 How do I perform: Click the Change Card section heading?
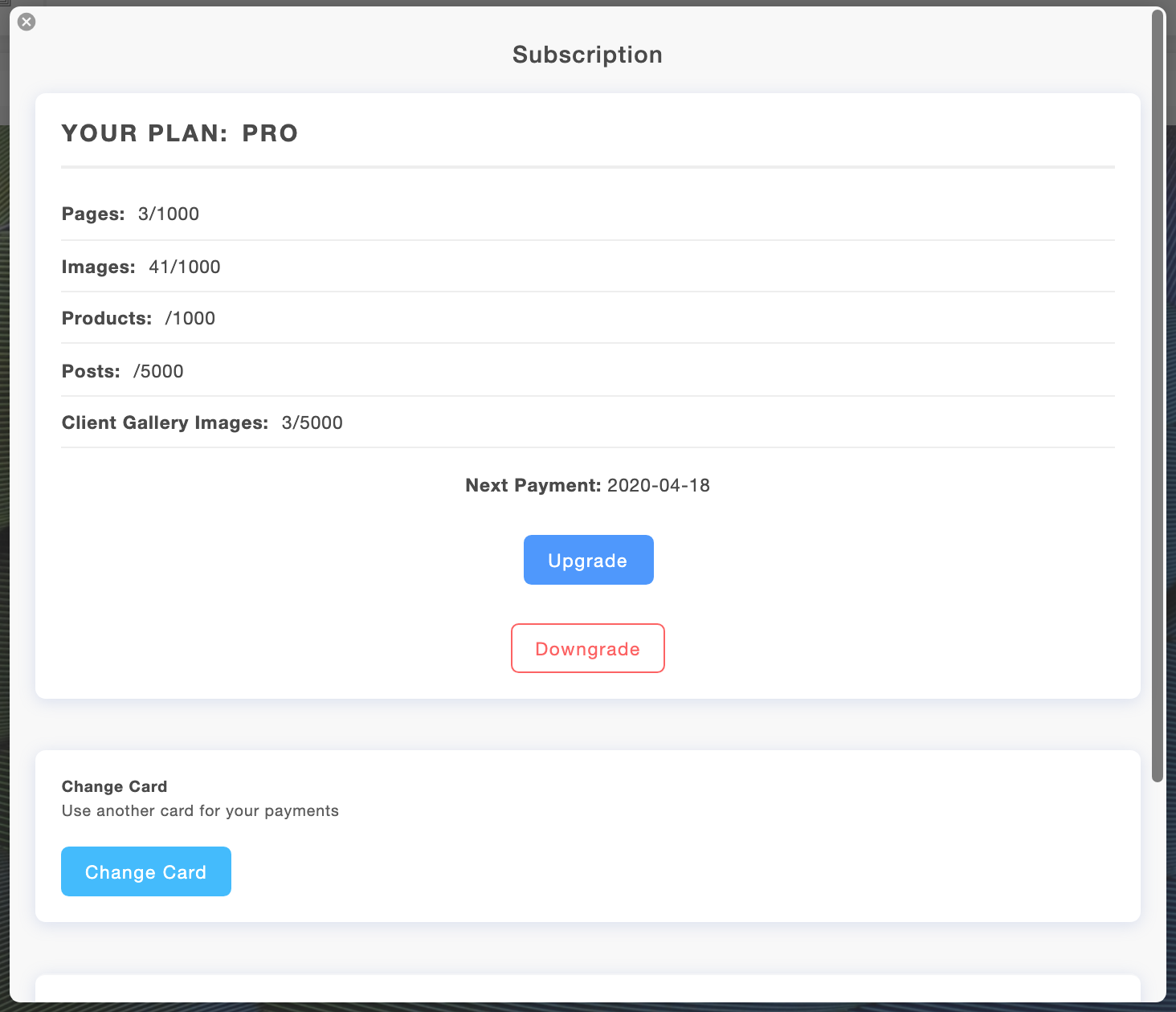tap(114, 786)
